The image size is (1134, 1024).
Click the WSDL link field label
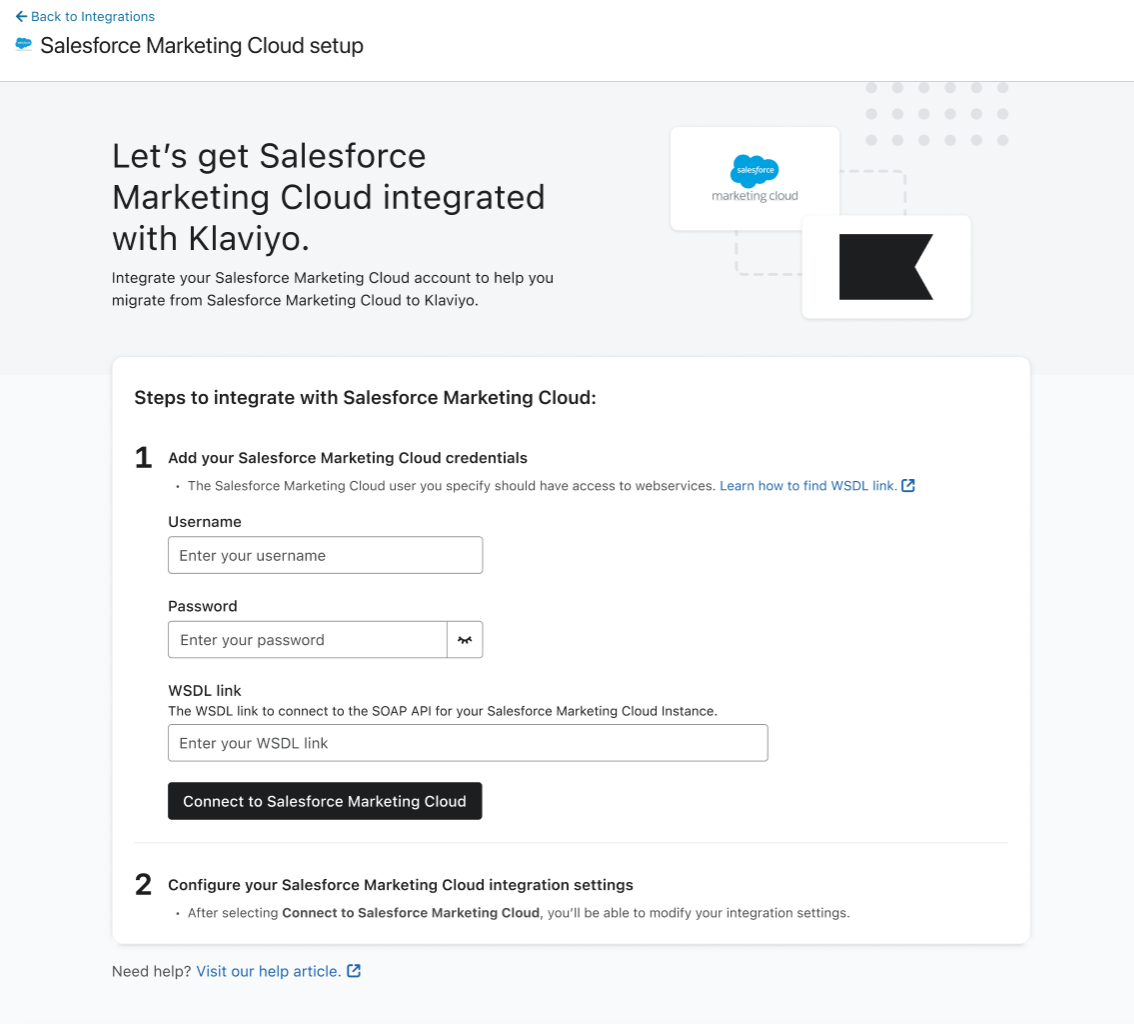205,690
